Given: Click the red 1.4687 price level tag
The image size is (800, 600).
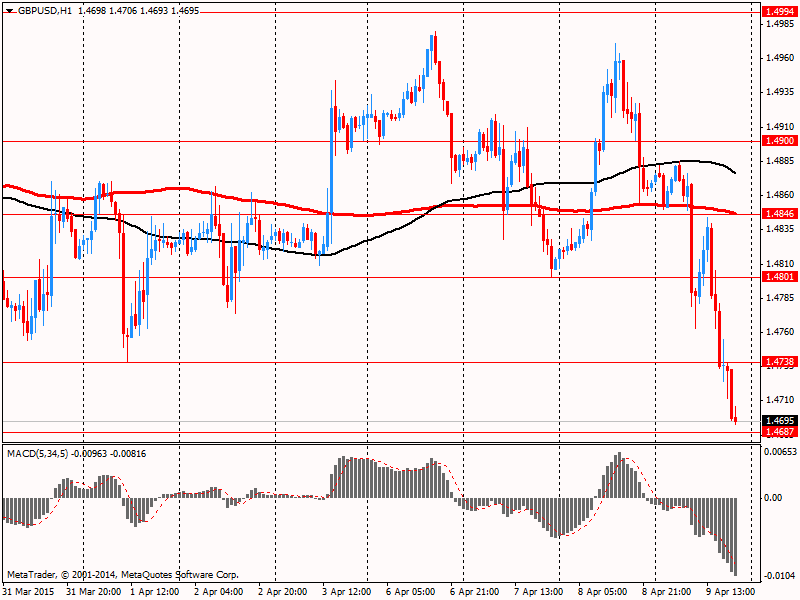Looking at the screenshot, I should pyautogui.click(x=780, y=432).
